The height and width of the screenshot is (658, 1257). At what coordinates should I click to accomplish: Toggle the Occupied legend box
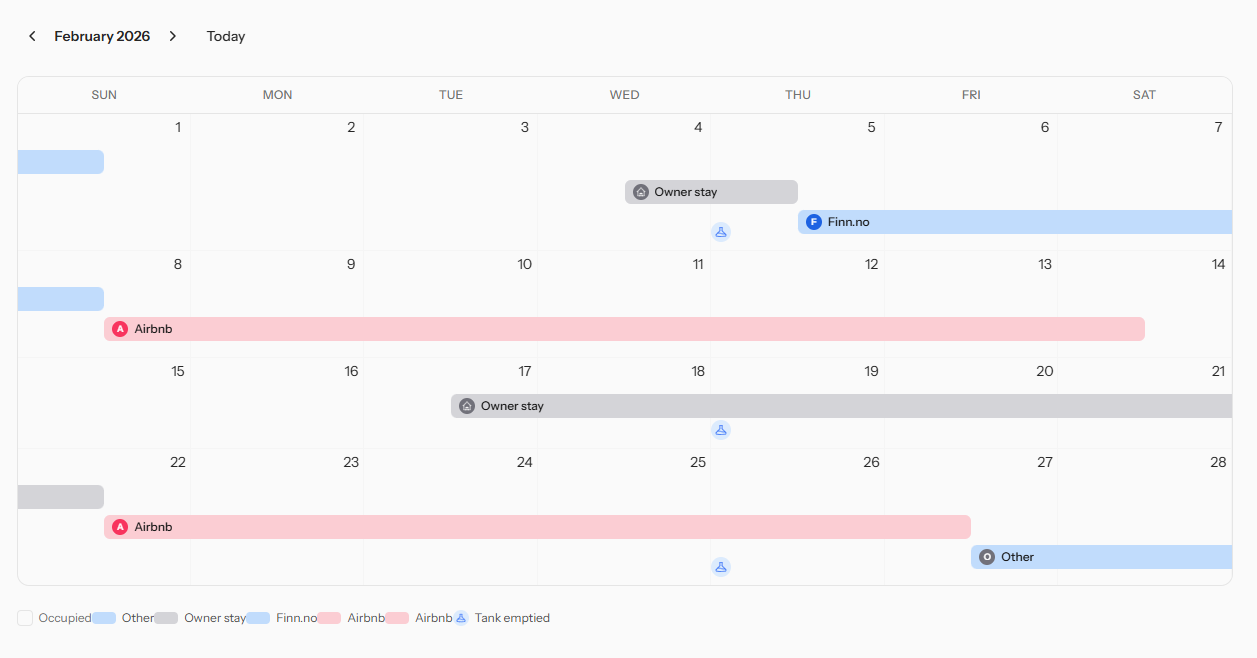[x=25, y=618]
